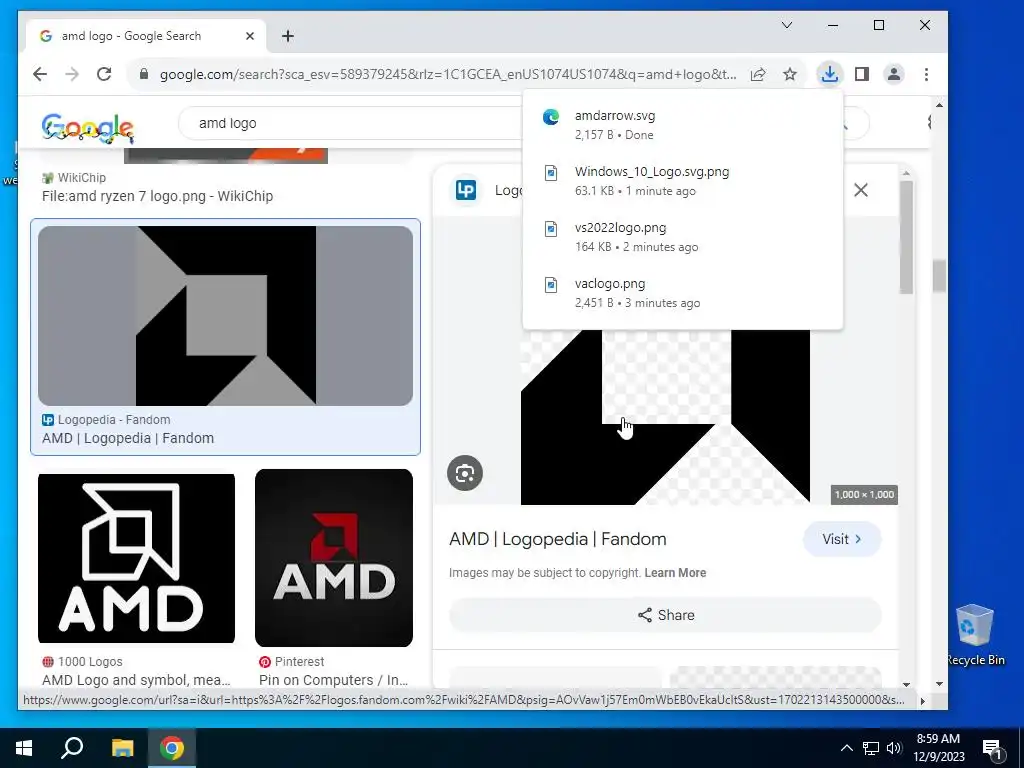Open AMD | Logopedia | Fandom preview title
Viewport: 1024px width, 768px height.
(558, 539)
